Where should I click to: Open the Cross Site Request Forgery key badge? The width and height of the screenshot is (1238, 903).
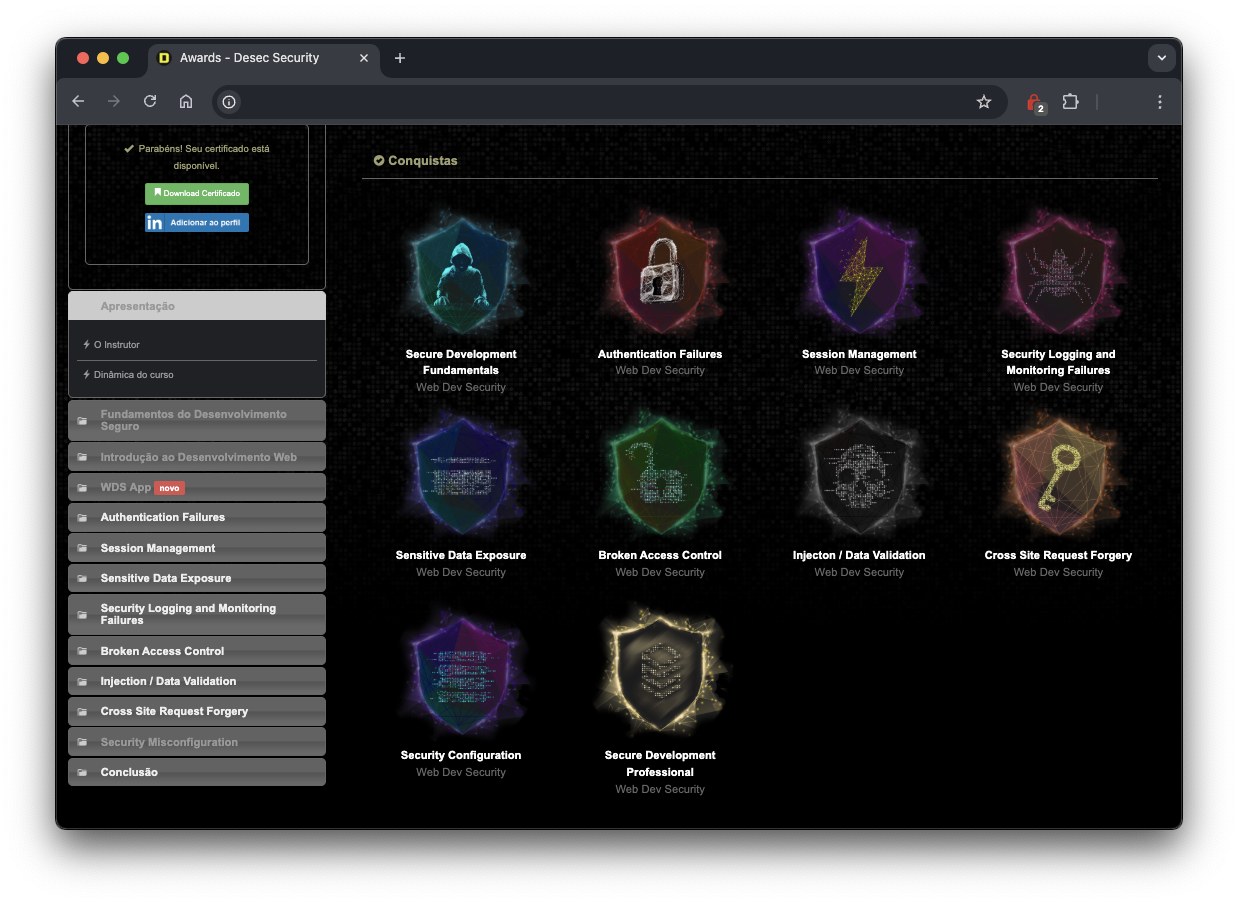(x=1058, y=474)
